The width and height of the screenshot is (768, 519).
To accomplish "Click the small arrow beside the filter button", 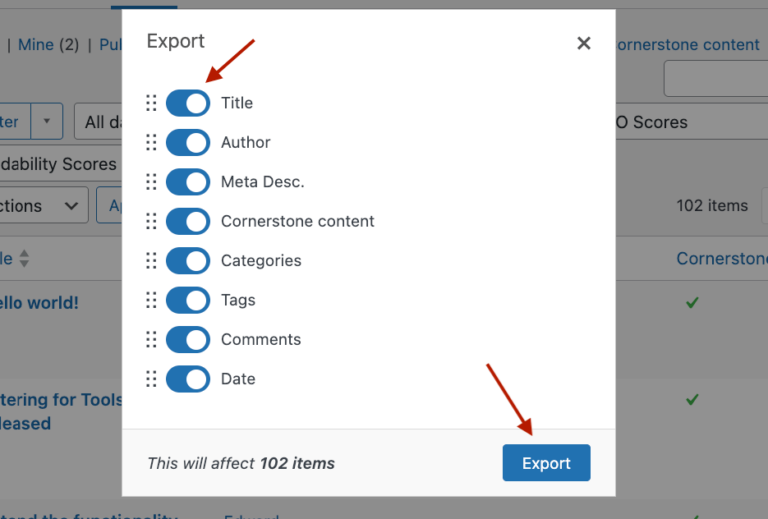I will coord(47,121).
